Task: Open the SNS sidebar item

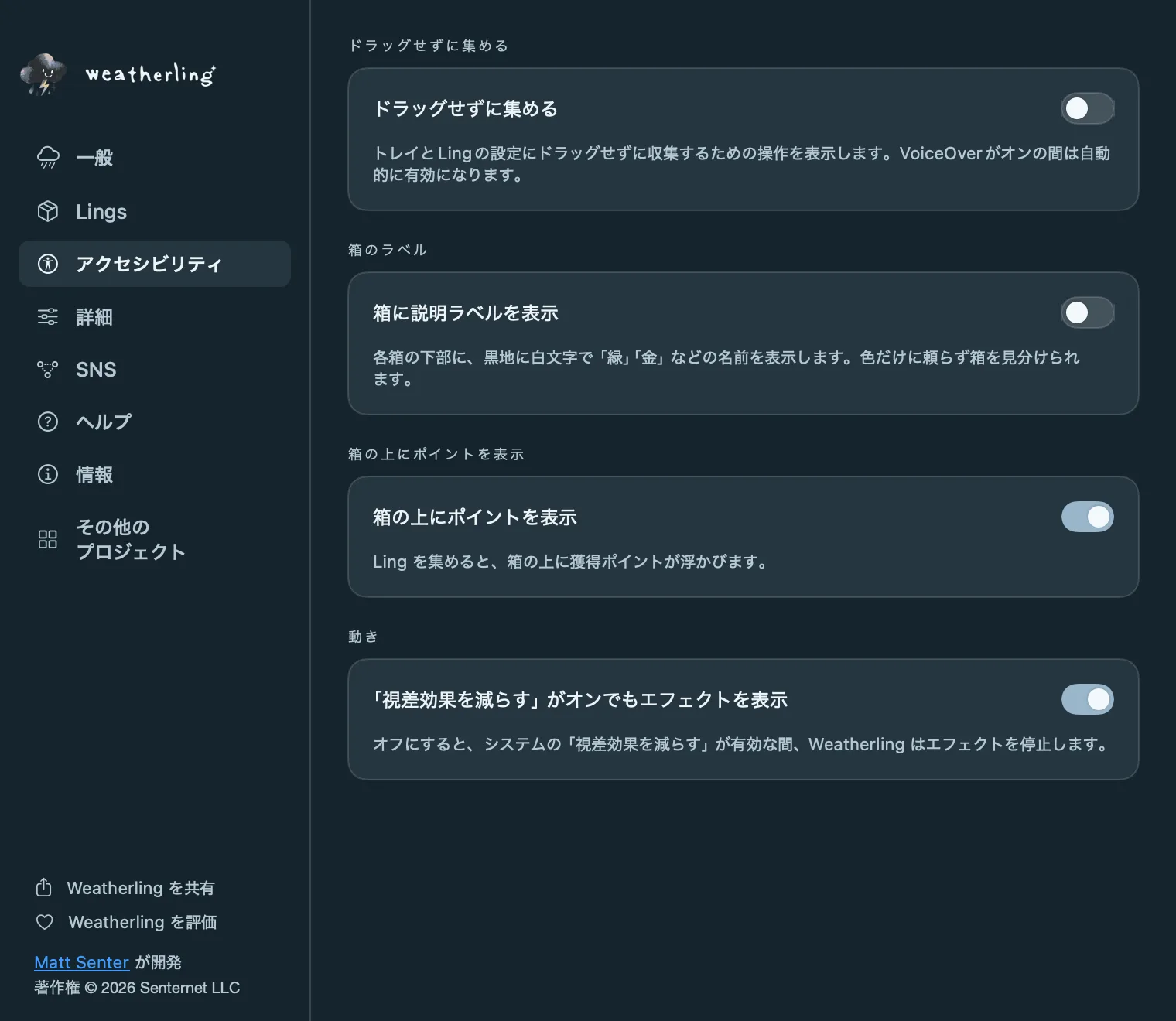Action: pyautogui.click(x=155, y=369)
